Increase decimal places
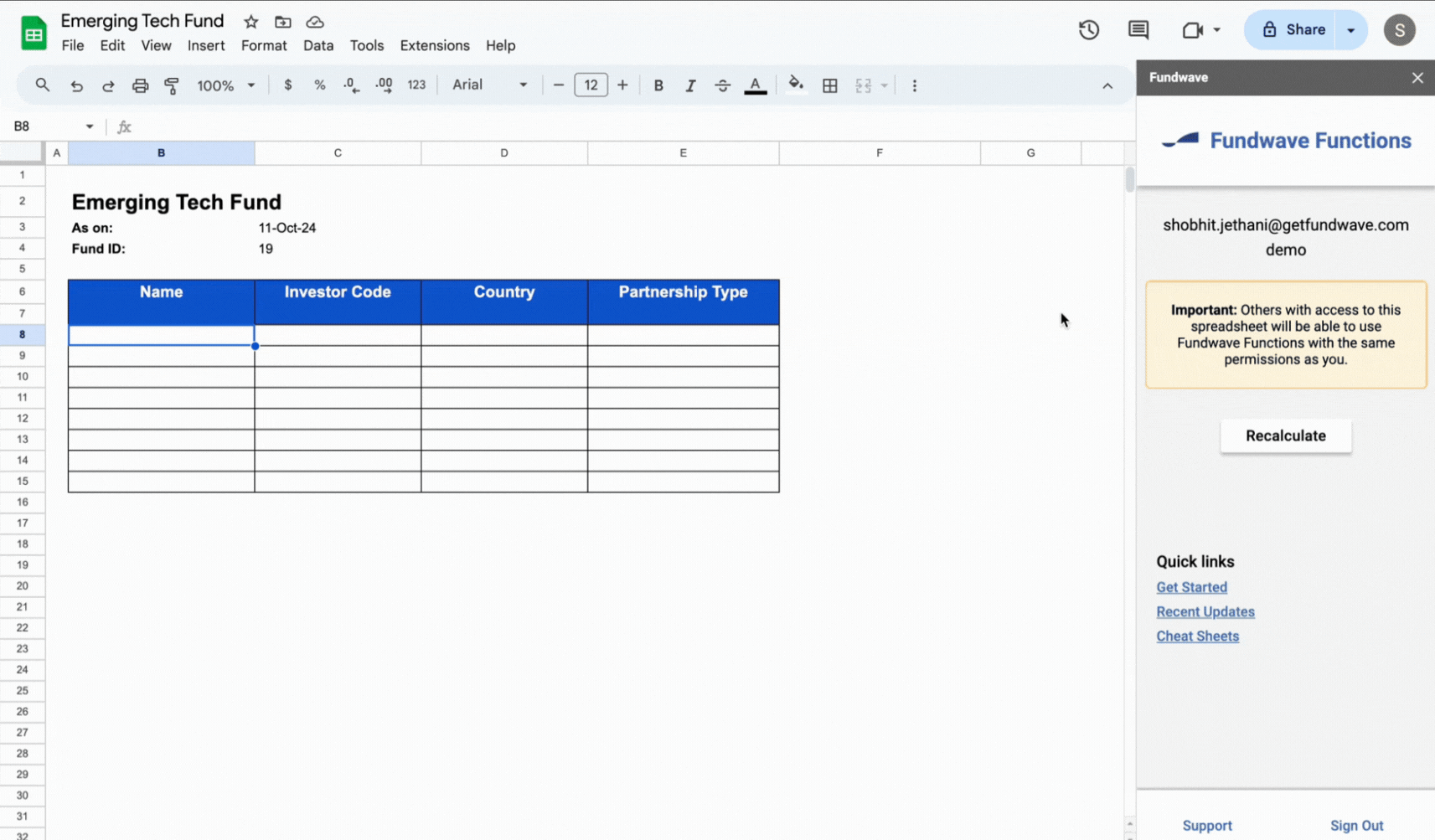The height and width of the screenshot is (840, 1435). pyautogui.click(x=384, y=85)
